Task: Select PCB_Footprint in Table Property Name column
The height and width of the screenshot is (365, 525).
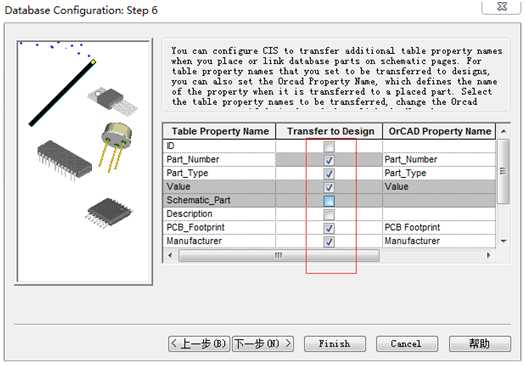Action: pyautogui.click(x=219, y=228)
